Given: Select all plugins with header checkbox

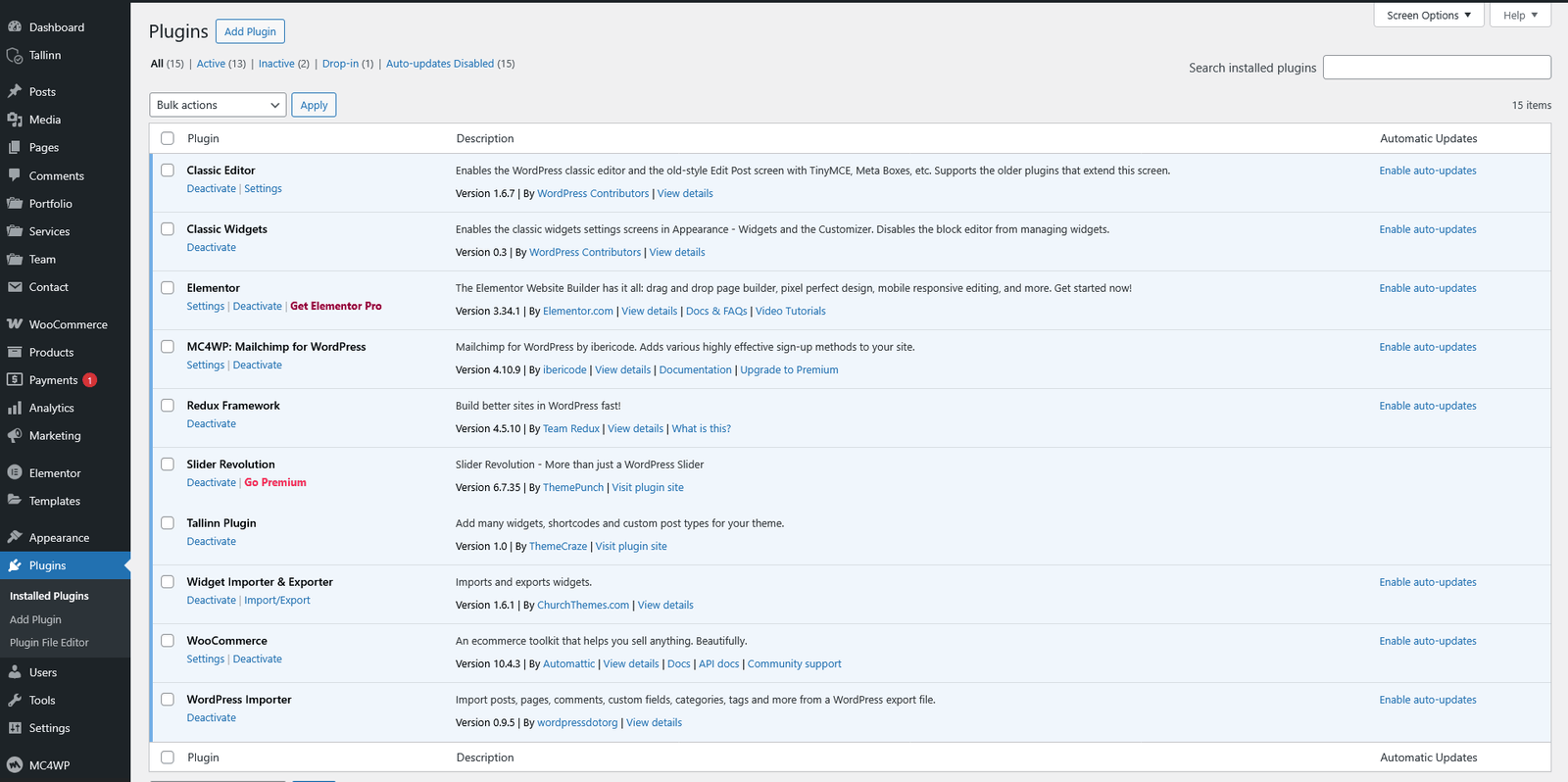Looking at the screenshot, I should click(168, 138).
